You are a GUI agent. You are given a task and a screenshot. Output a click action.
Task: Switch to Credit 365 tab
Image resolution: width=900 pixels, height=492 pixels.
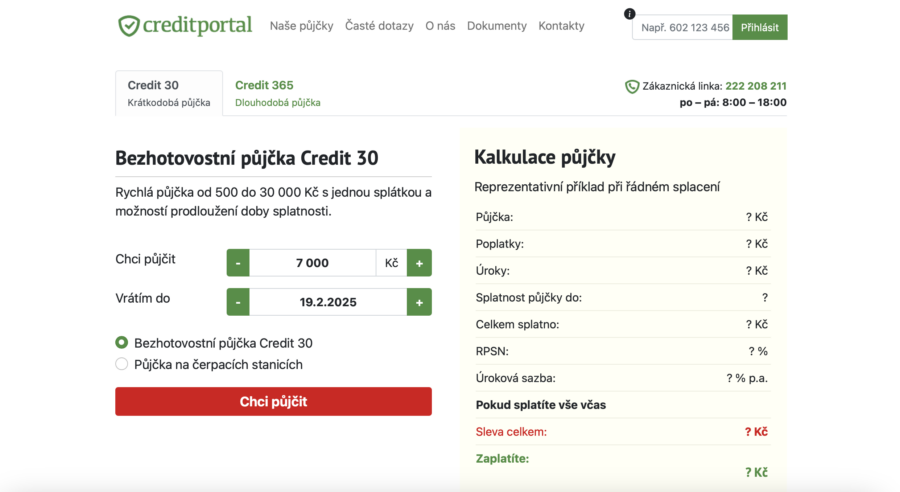coord(278,93)
